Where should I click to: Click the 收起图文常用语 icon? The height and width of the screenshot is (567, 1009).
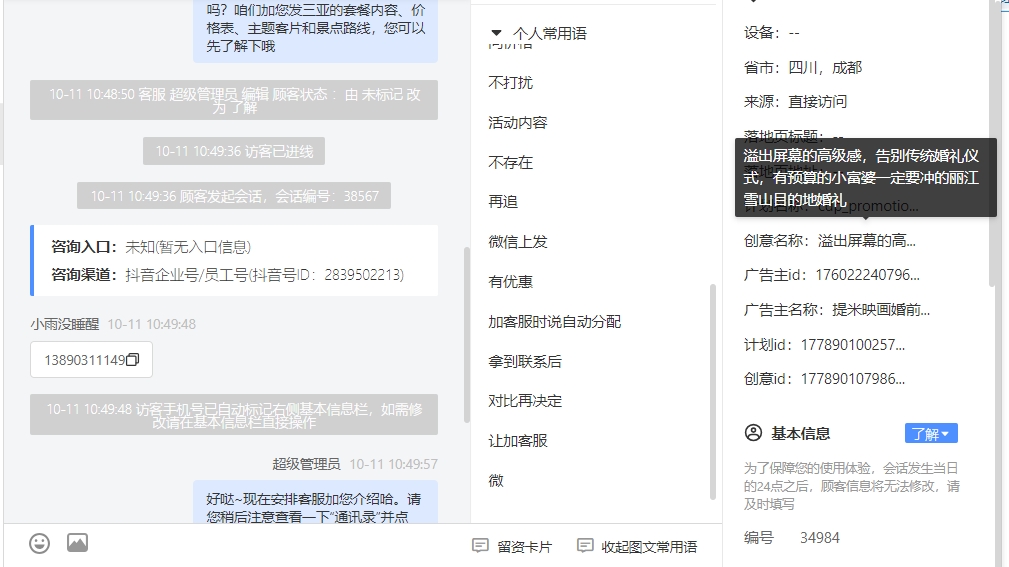click(x=585, y=546)
